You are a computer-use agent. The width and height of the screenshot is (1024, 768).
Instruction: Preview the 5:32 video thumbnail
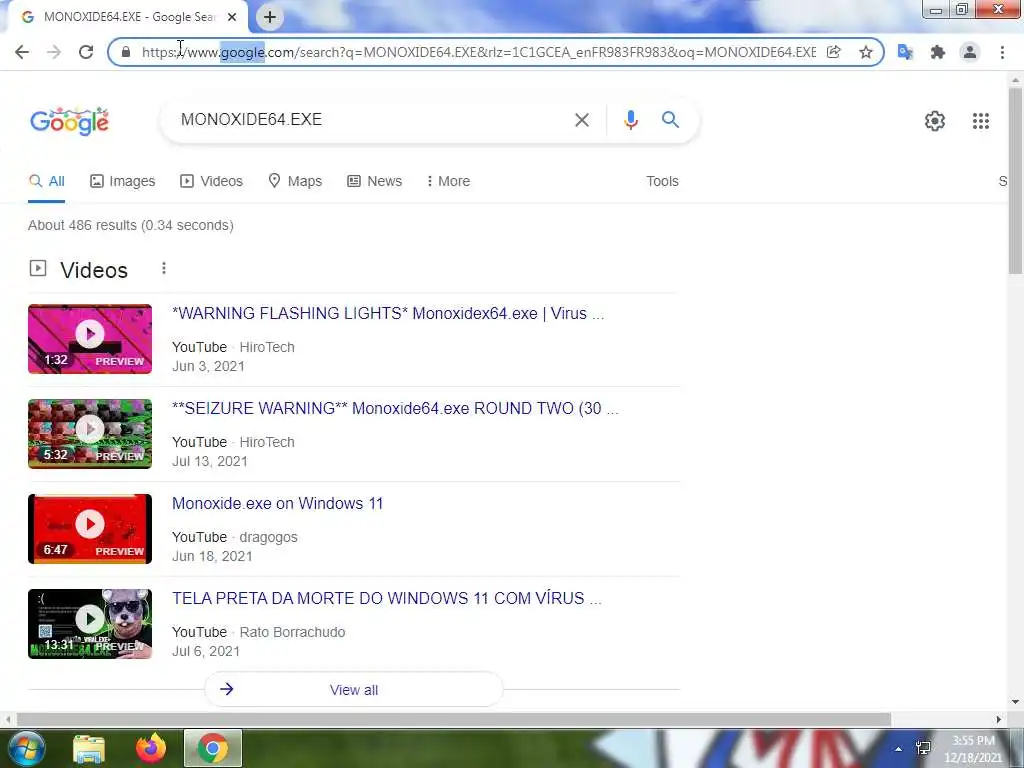coord(90,434)
